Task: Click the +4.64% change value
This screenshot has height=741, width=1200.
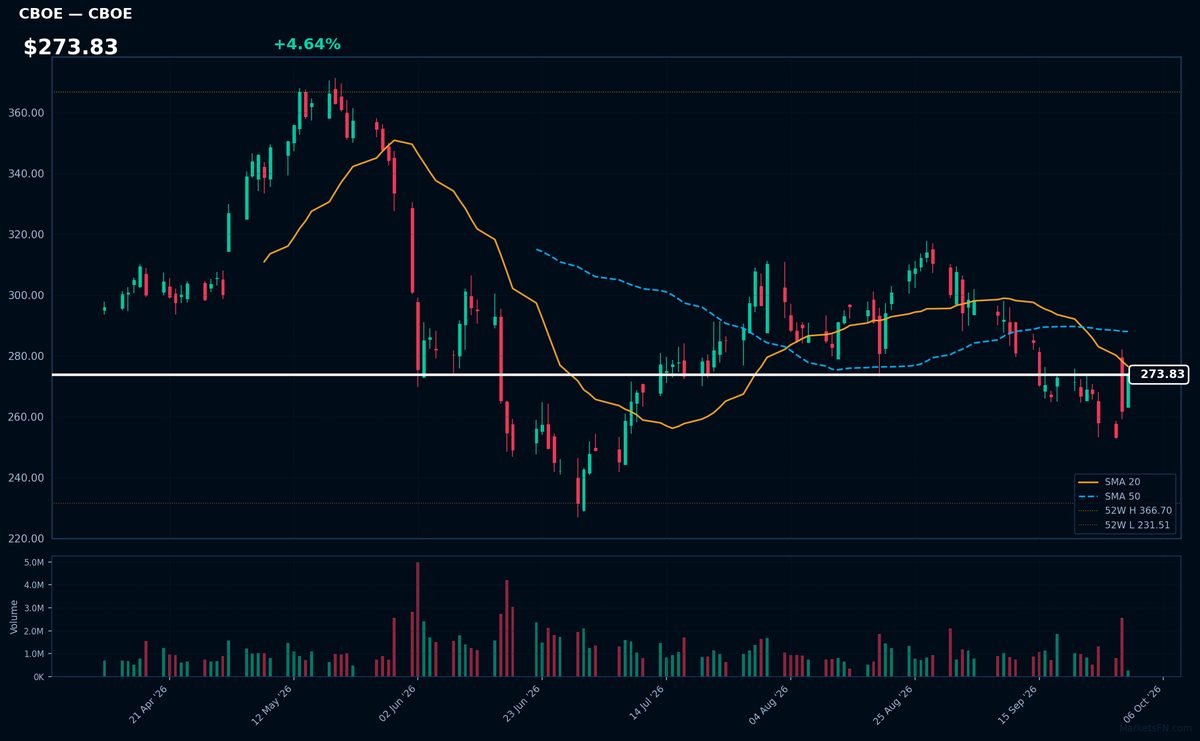Action: [307, 44]
